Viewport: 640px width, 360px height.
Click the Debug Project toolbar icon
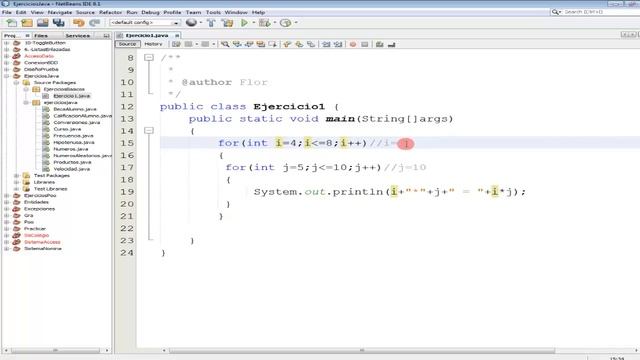pos(264,23)
